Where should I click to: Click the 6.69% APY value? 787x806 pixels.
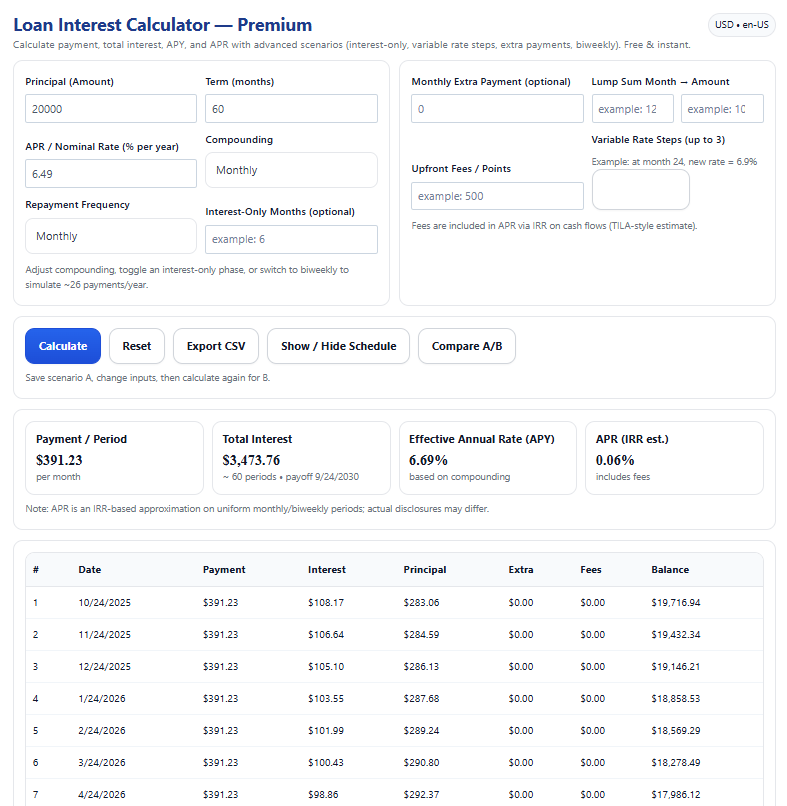[428, 460]
